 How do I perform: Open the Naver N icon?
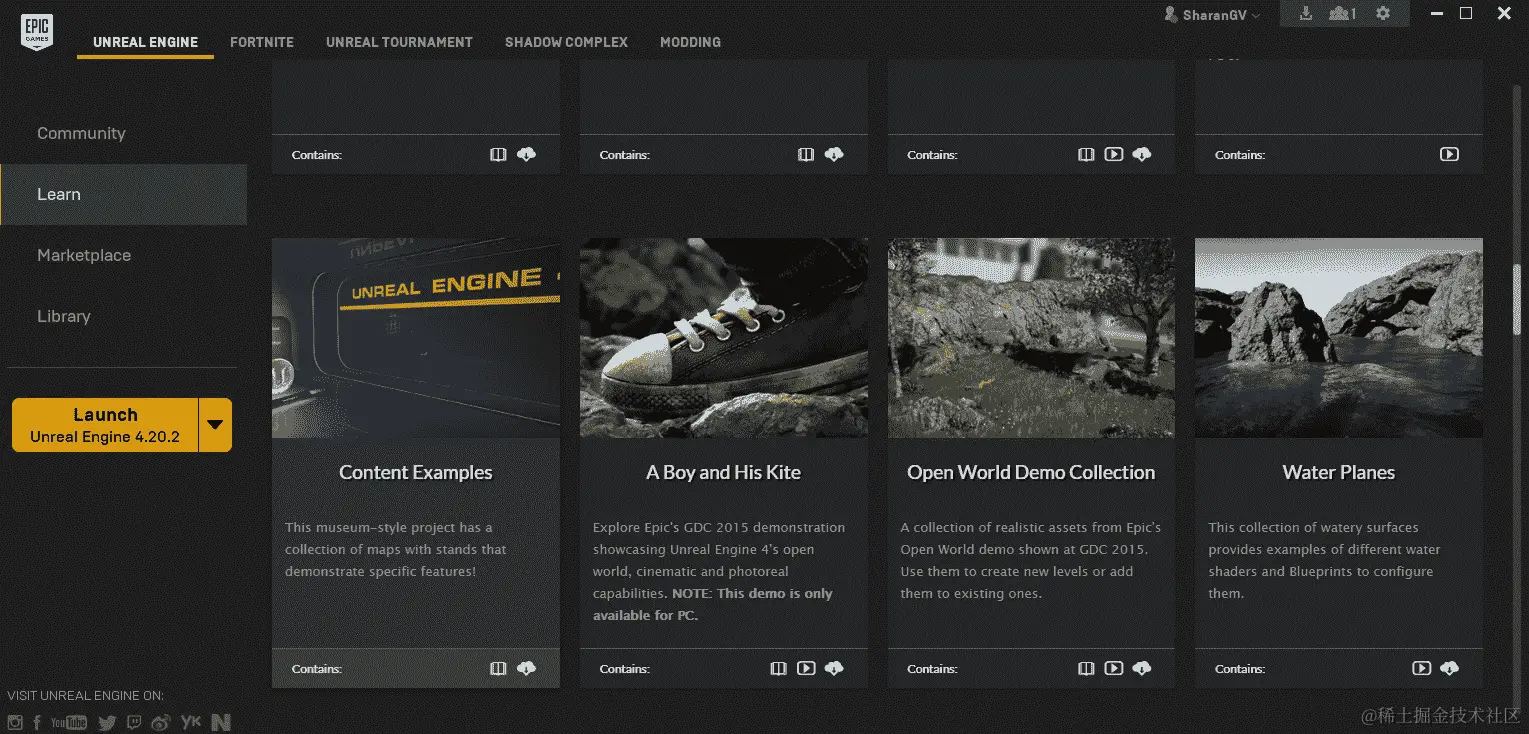click(221, 722)
